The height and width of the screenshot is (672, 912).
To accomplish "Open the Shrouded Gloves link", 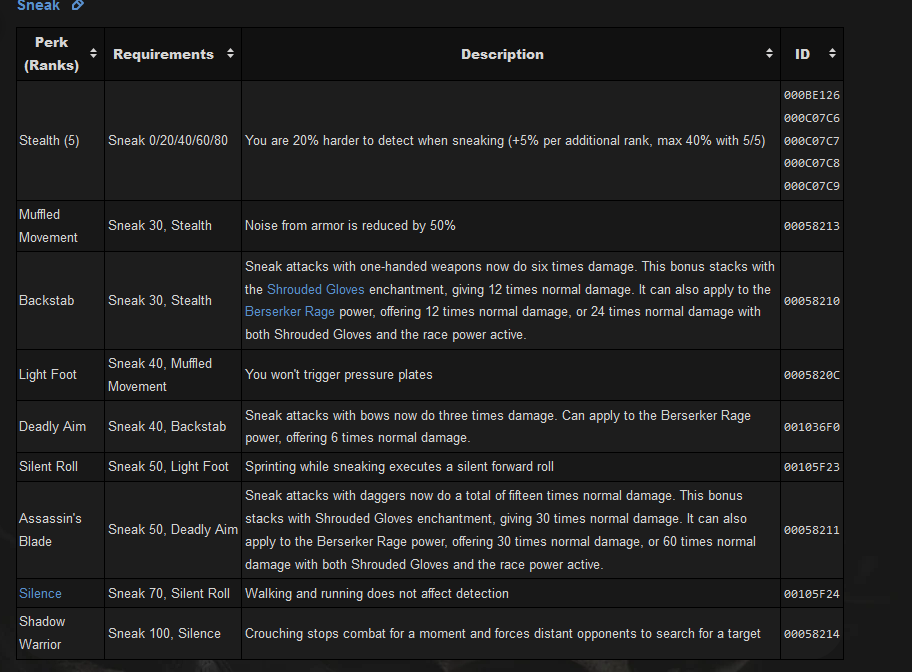I will click(315, 289).
